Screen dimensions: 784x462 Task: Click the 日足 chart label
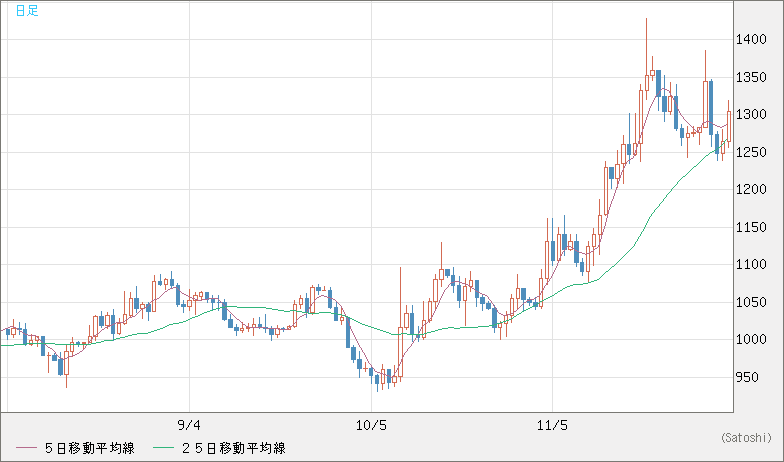[27, 10]
